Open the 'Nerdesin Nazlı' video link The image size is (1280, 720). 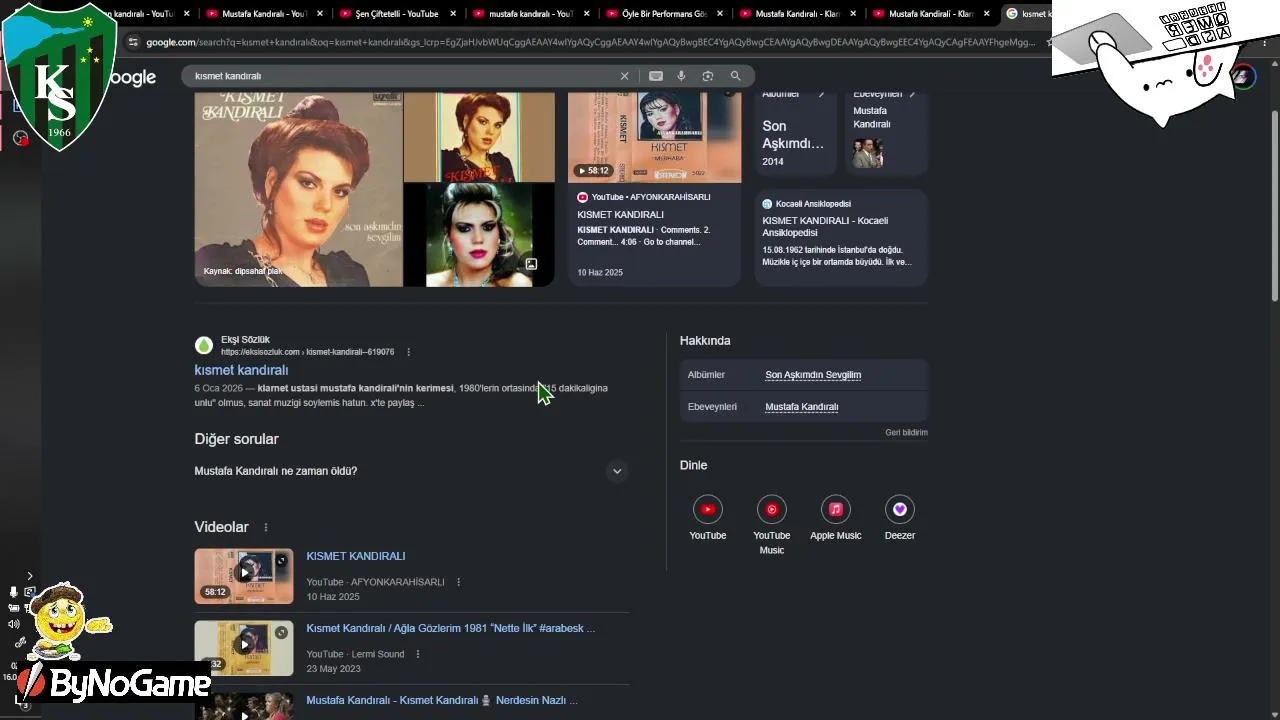click(442, 700)
